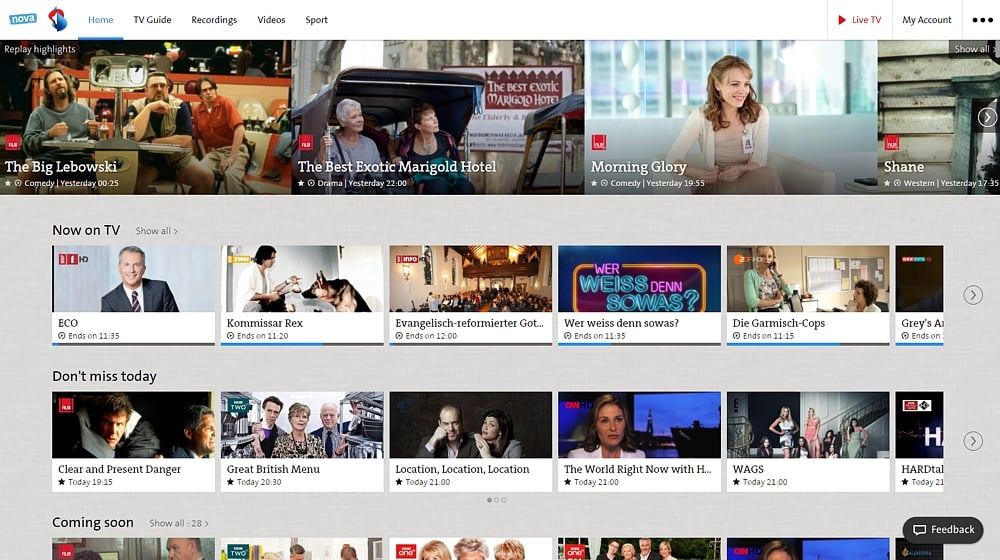Switch to the Videos tab

[x=271, y=20]
